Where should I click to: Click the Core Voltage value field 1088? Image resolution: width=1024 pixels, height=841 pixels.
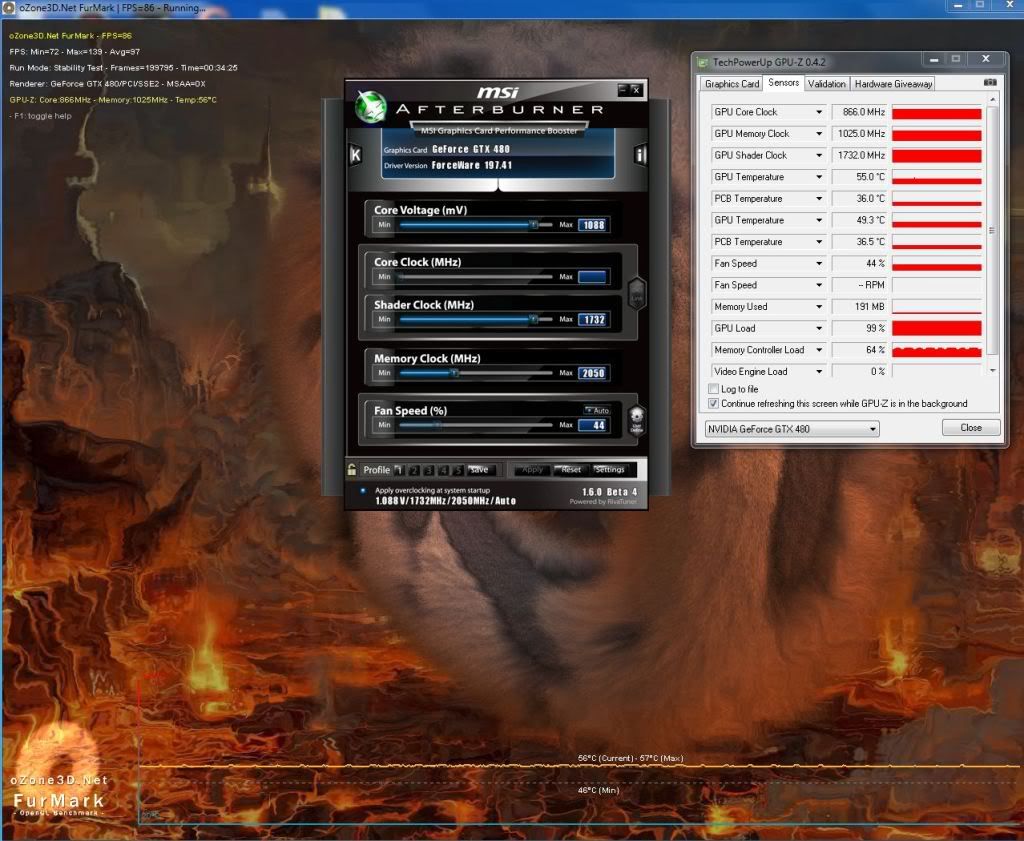[x=594, y=225]
